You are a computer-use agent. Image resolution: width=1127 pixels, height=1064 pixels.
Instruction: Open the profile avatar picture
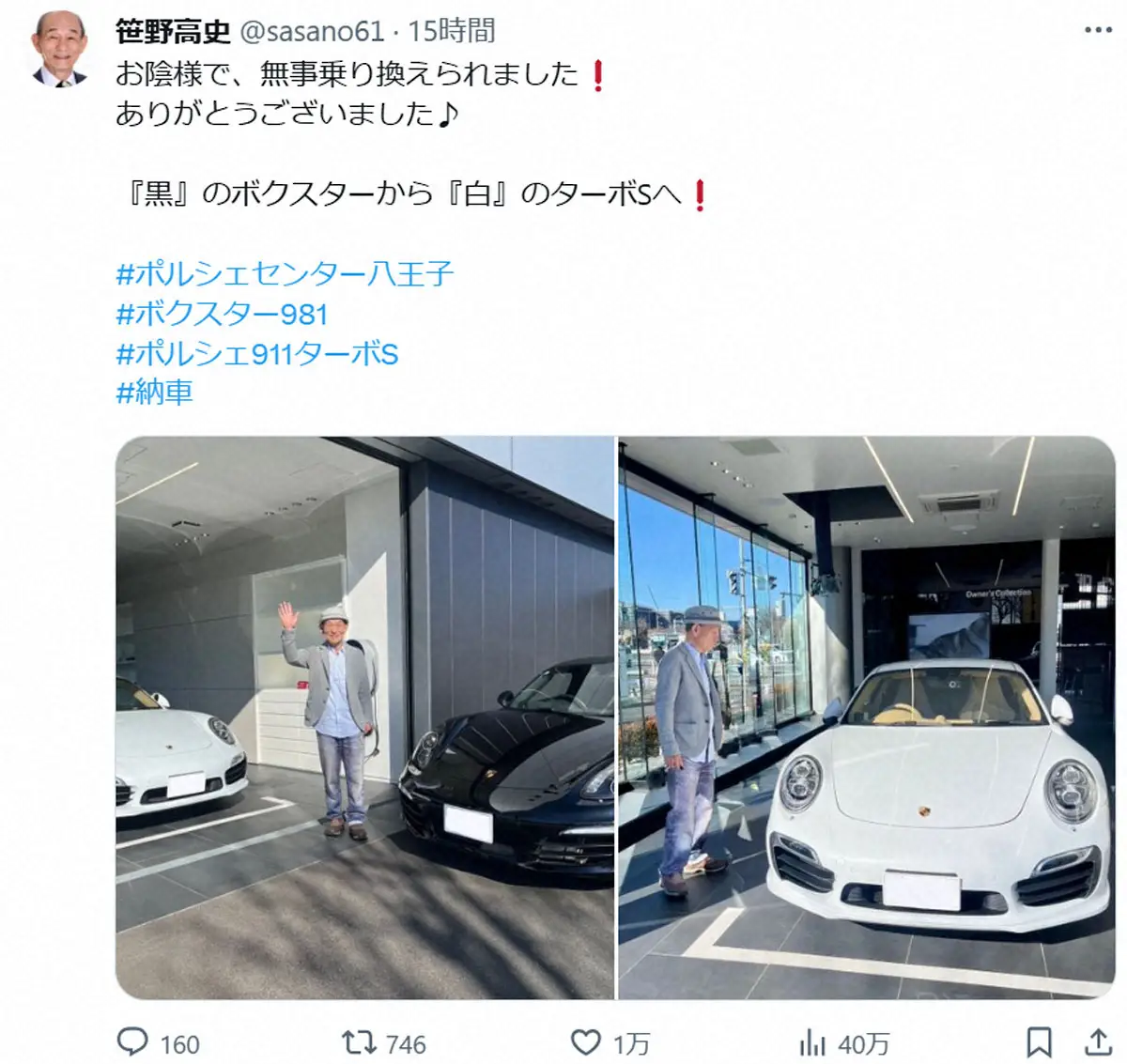(x=61, y=48)
